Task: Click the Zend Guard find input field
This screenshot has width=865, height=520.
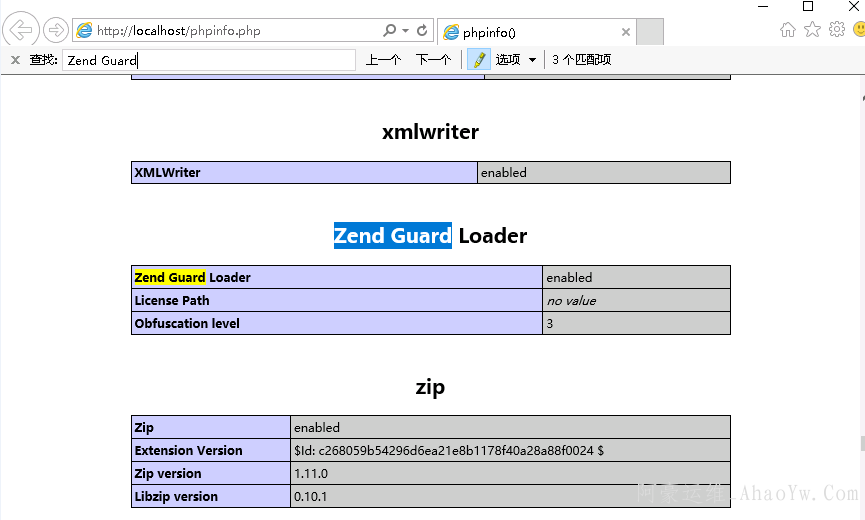Action: pos(208,60)
